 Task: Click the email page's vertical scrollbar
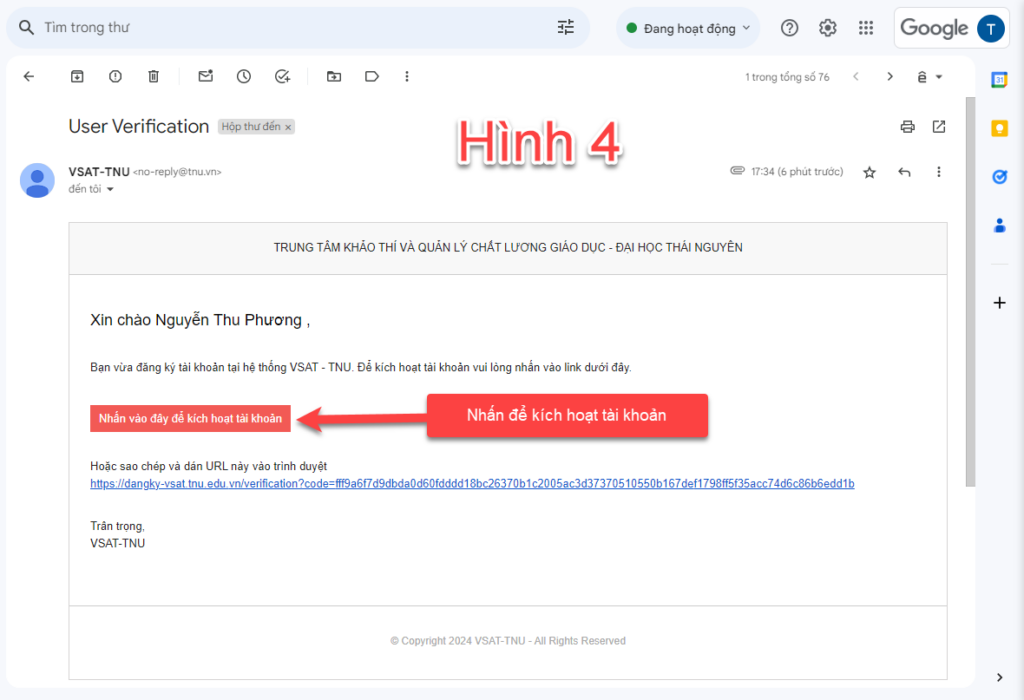point(970,292)
